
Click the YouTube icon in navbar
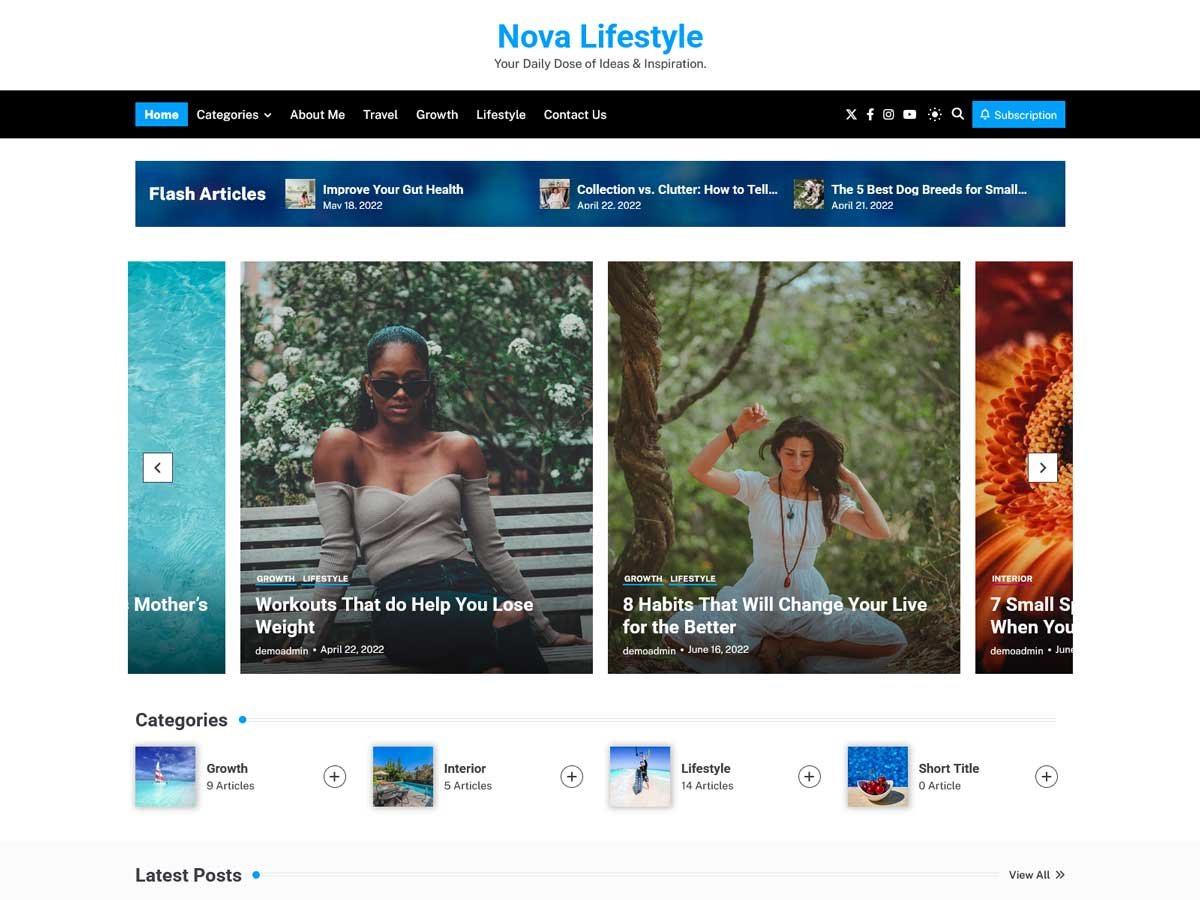909,115
